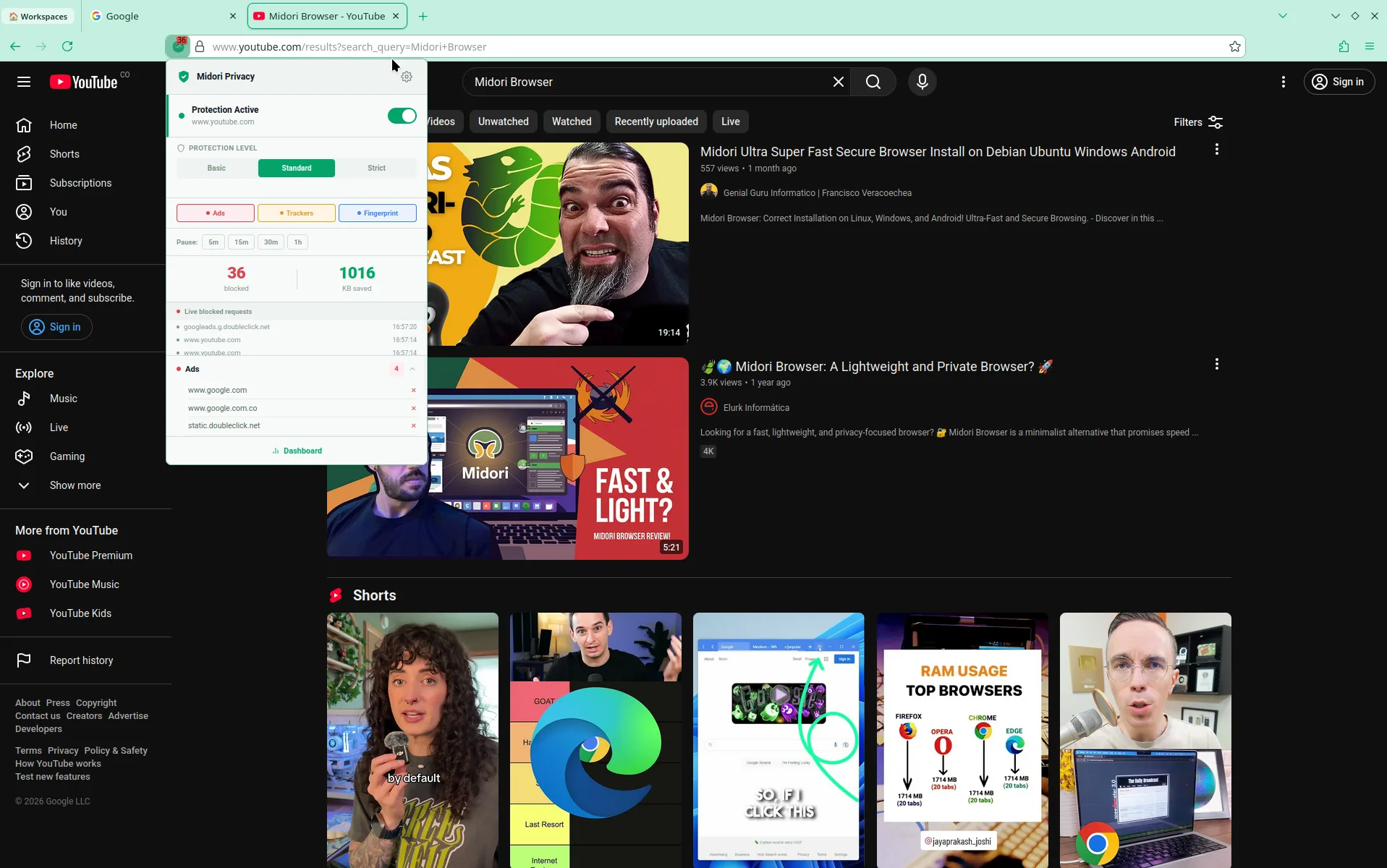Click the YouTube logo
Viewport: 1387px width, 868px height.
(x=84, y=82)
